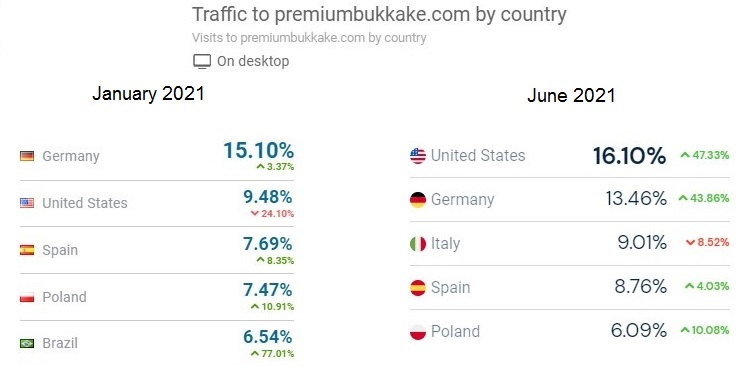Click the round Italy flag icon
Screen dimensions: 739x367
(418, 244)
